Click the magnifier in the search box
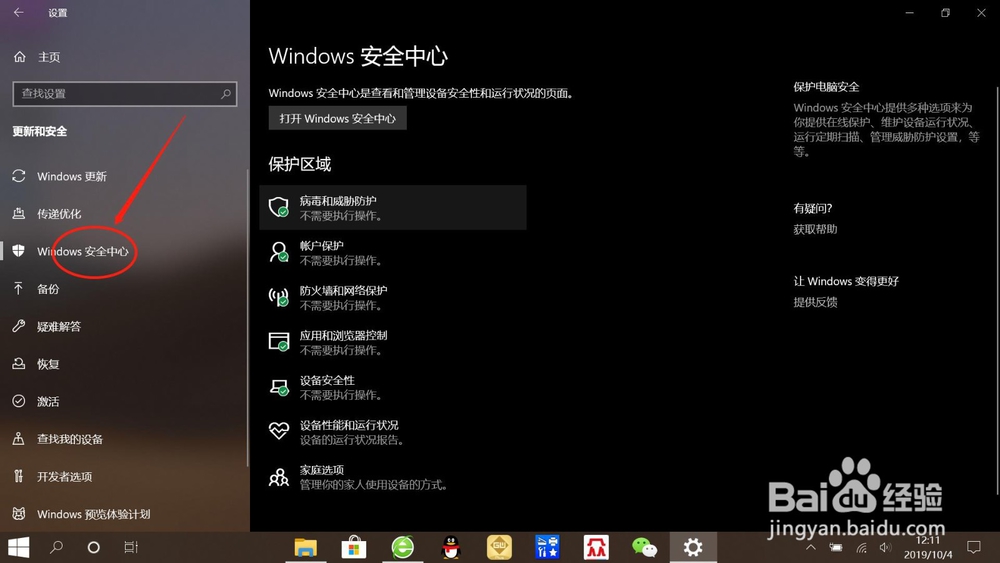This screenshot has width=1000, height=563. [226, 94]
